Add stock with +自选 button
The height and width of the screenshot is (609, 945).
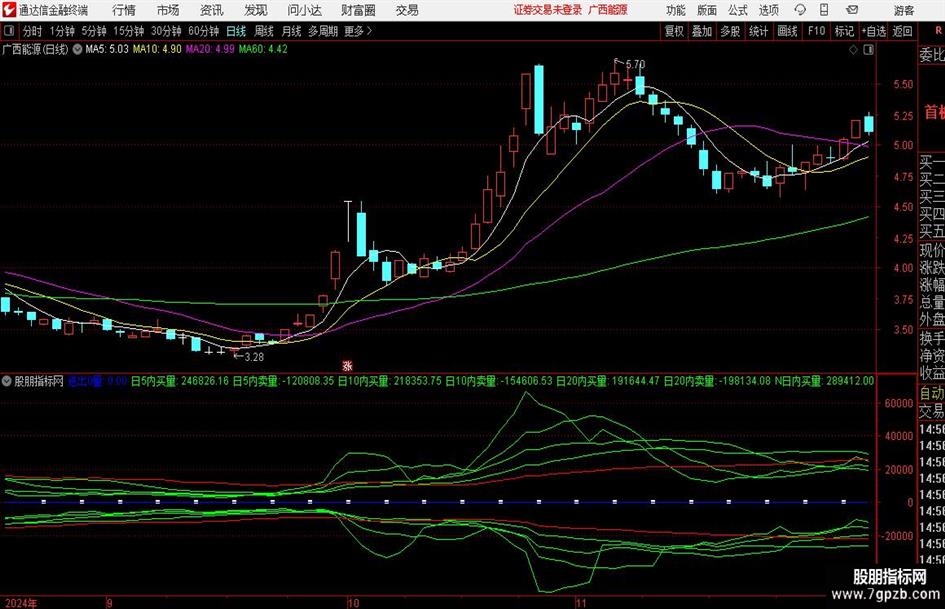tap(874, 31)
